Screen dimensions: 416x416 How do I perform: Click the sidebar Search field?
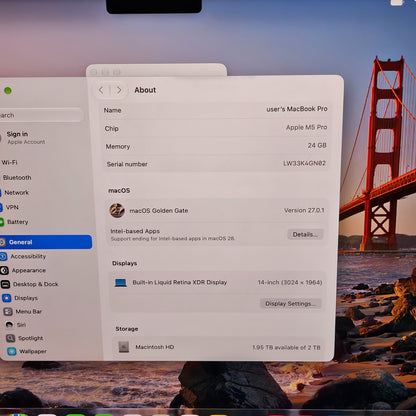(40, 115)
